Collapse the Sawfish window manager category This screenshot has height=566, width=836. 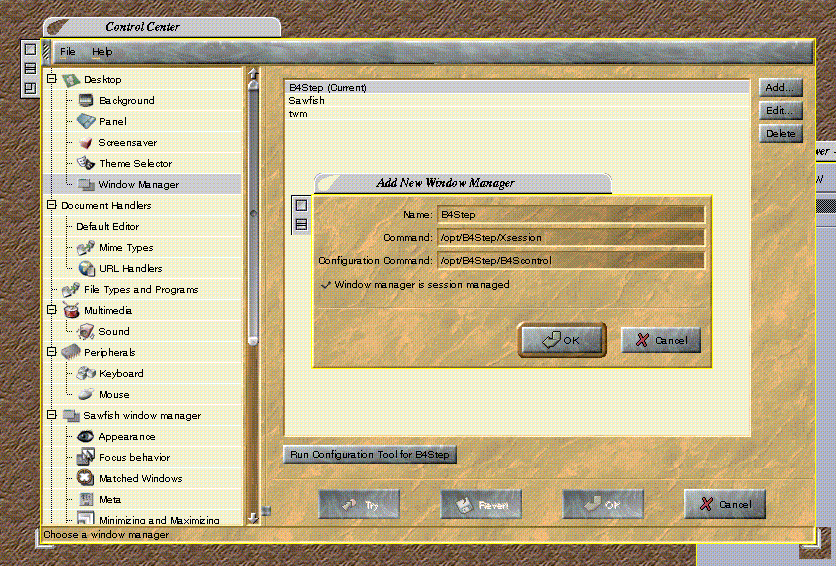(x=51, y=415)
